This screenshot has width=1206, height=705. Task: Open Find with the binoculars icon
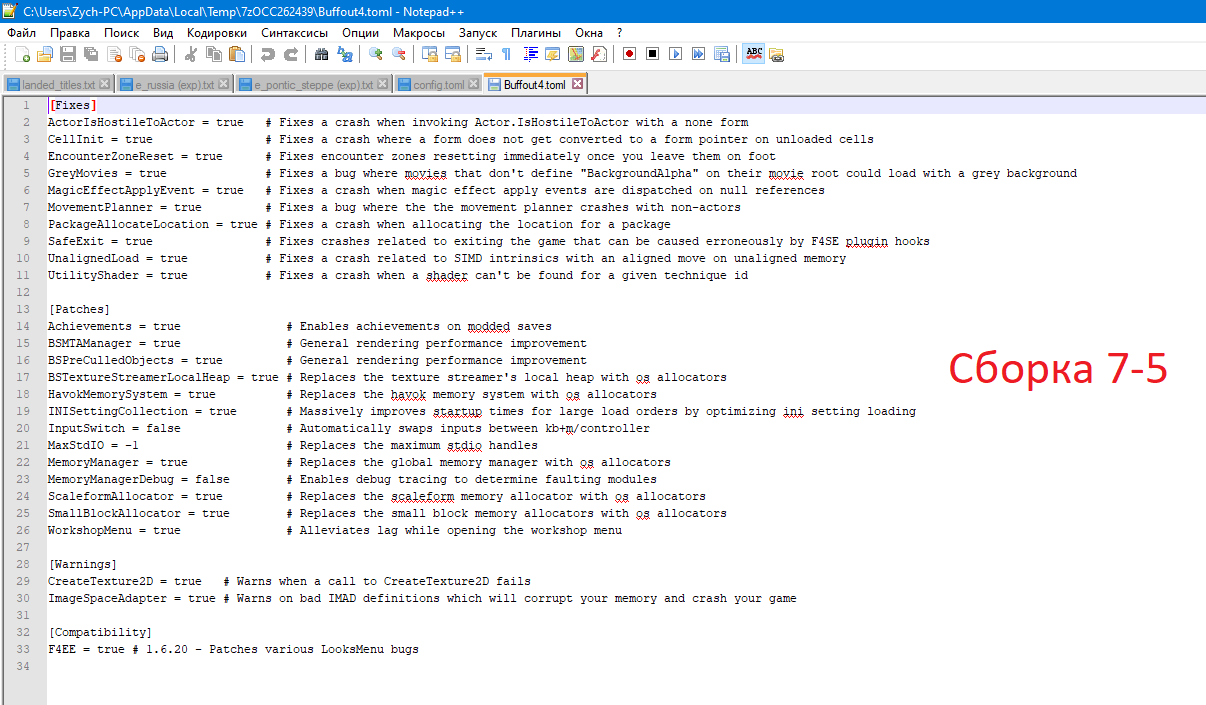point(321,54)
